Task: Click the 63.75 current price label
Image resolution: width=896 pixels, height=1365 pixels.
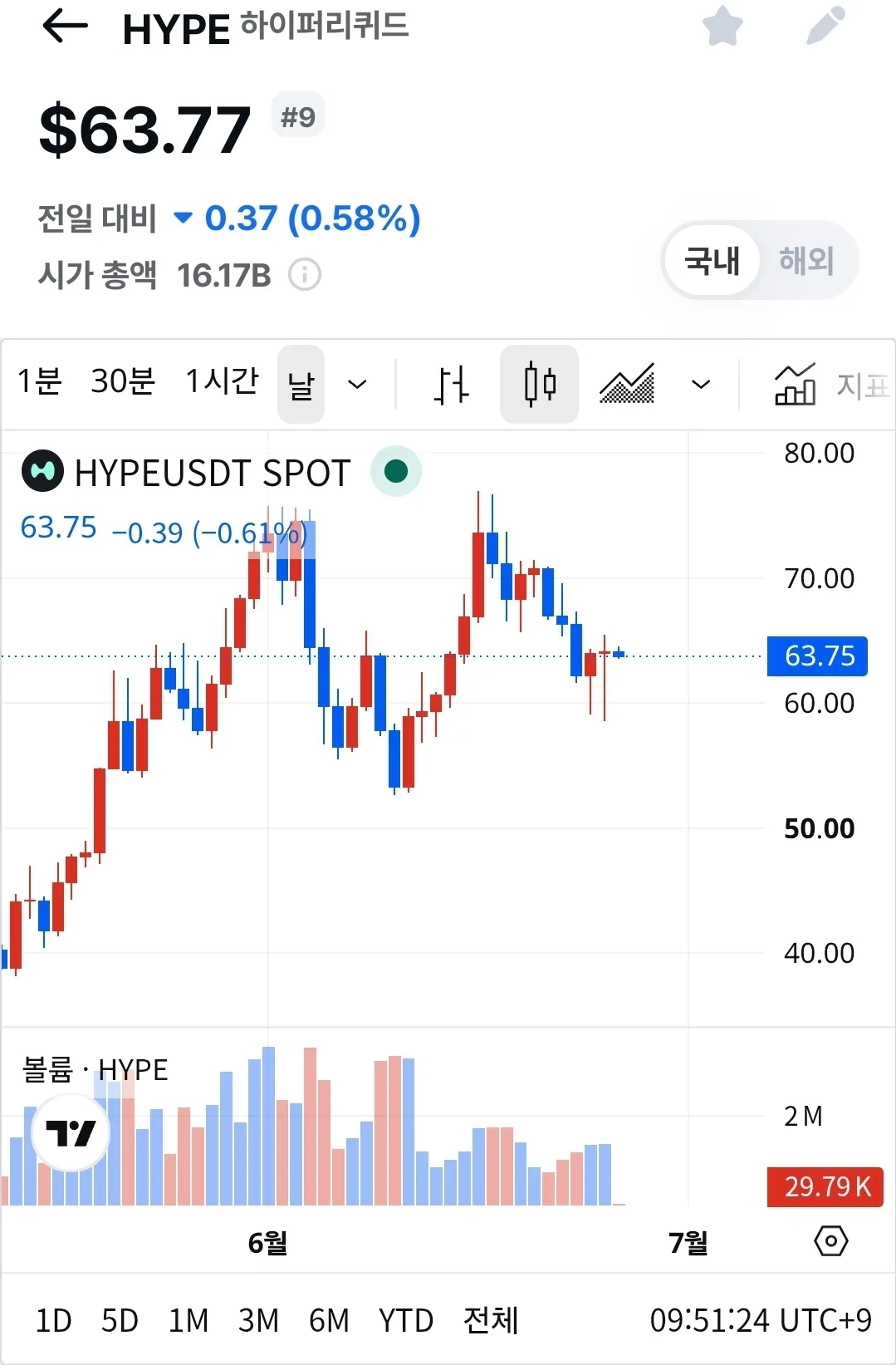Action: [x=818, y=656]
